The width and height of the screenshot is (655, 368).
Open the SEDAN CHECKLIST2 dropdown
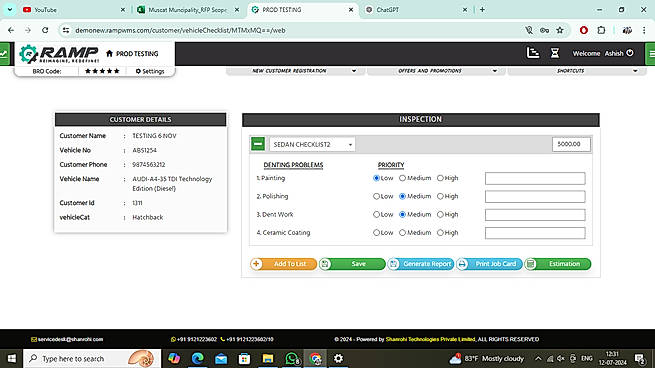click(x=312, y=145)
